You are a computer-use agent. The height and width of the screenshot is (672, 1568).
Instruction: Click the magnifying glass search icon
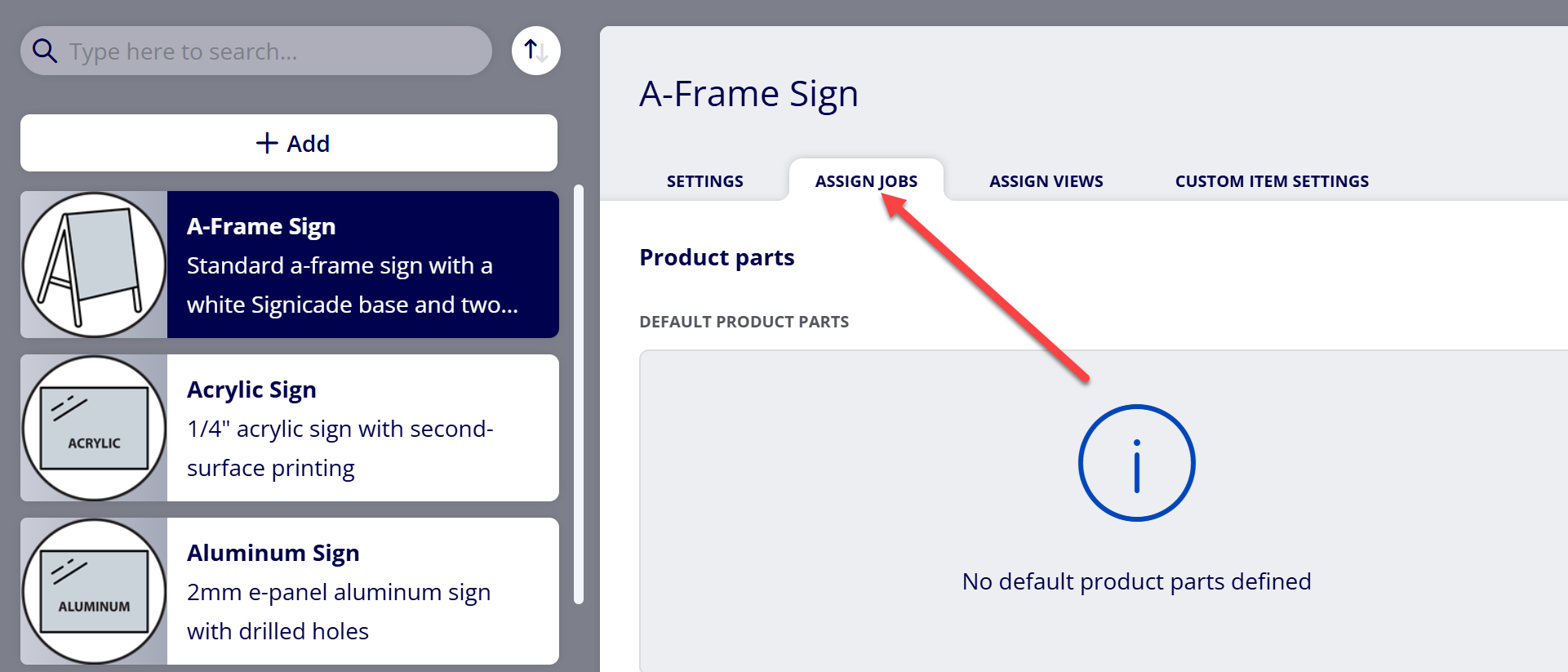pos(44,51)
